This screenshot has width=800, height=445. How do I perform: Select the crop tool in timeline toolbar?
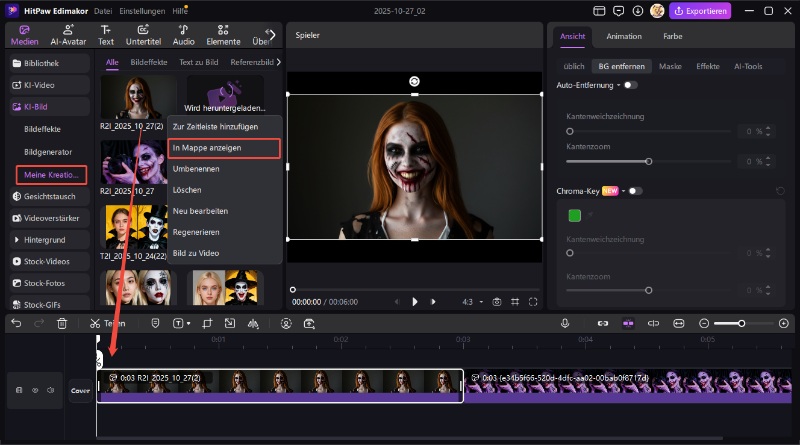[x=207, y=324]
